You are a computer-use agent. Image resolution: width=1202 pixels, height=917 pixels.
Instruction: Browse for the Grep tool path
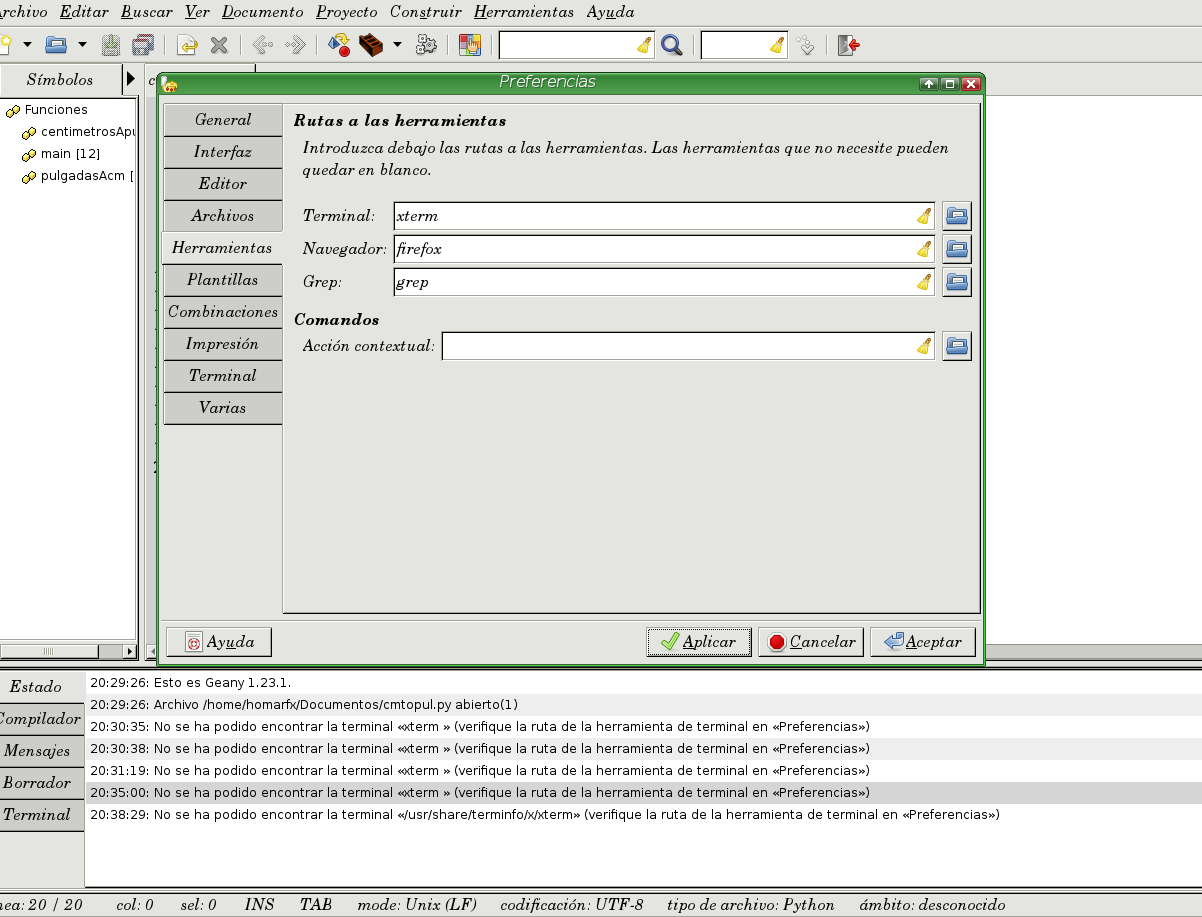pyautogui.click(x=957, y=282)
